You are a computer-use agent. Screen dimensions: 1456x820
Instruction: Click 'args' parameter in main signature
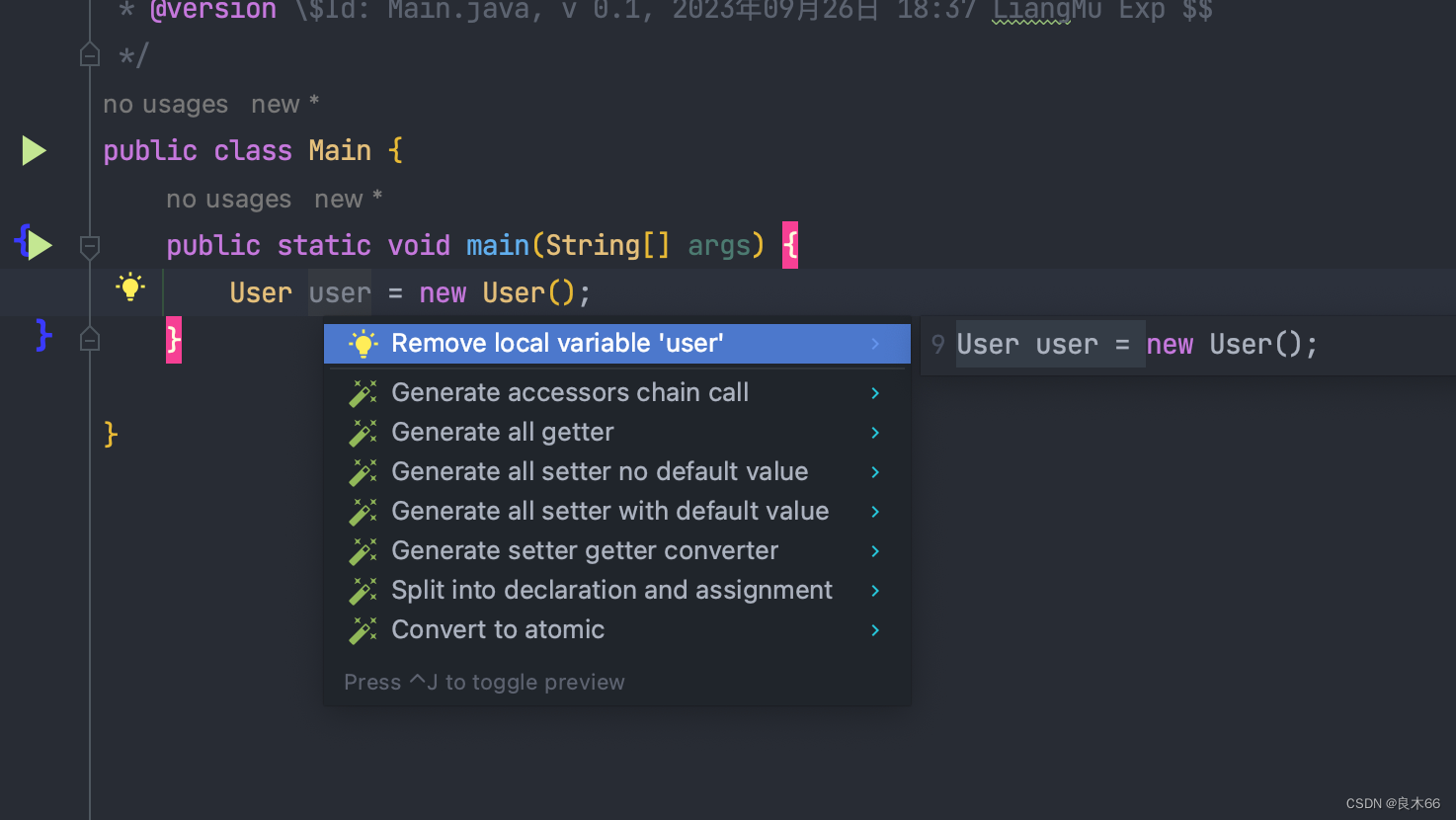pos(719,246)
